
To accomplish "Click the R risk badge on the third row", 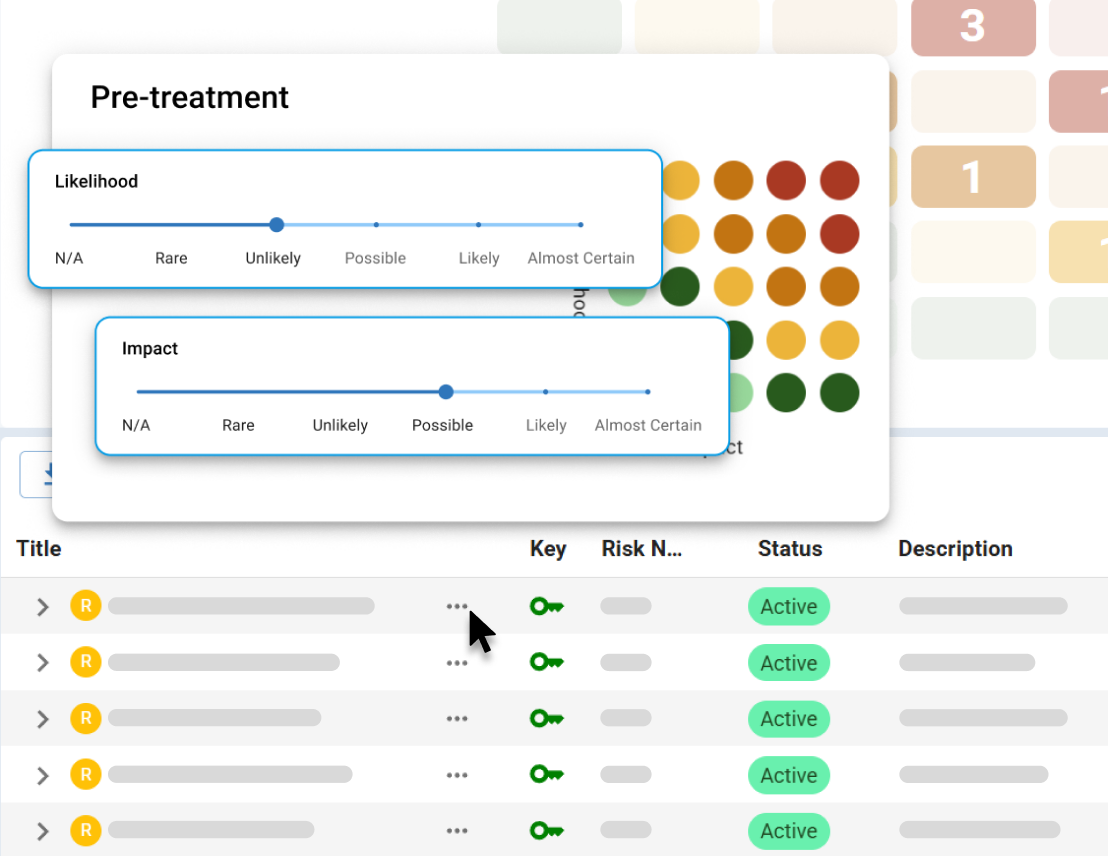I will (x=85, y=718).
